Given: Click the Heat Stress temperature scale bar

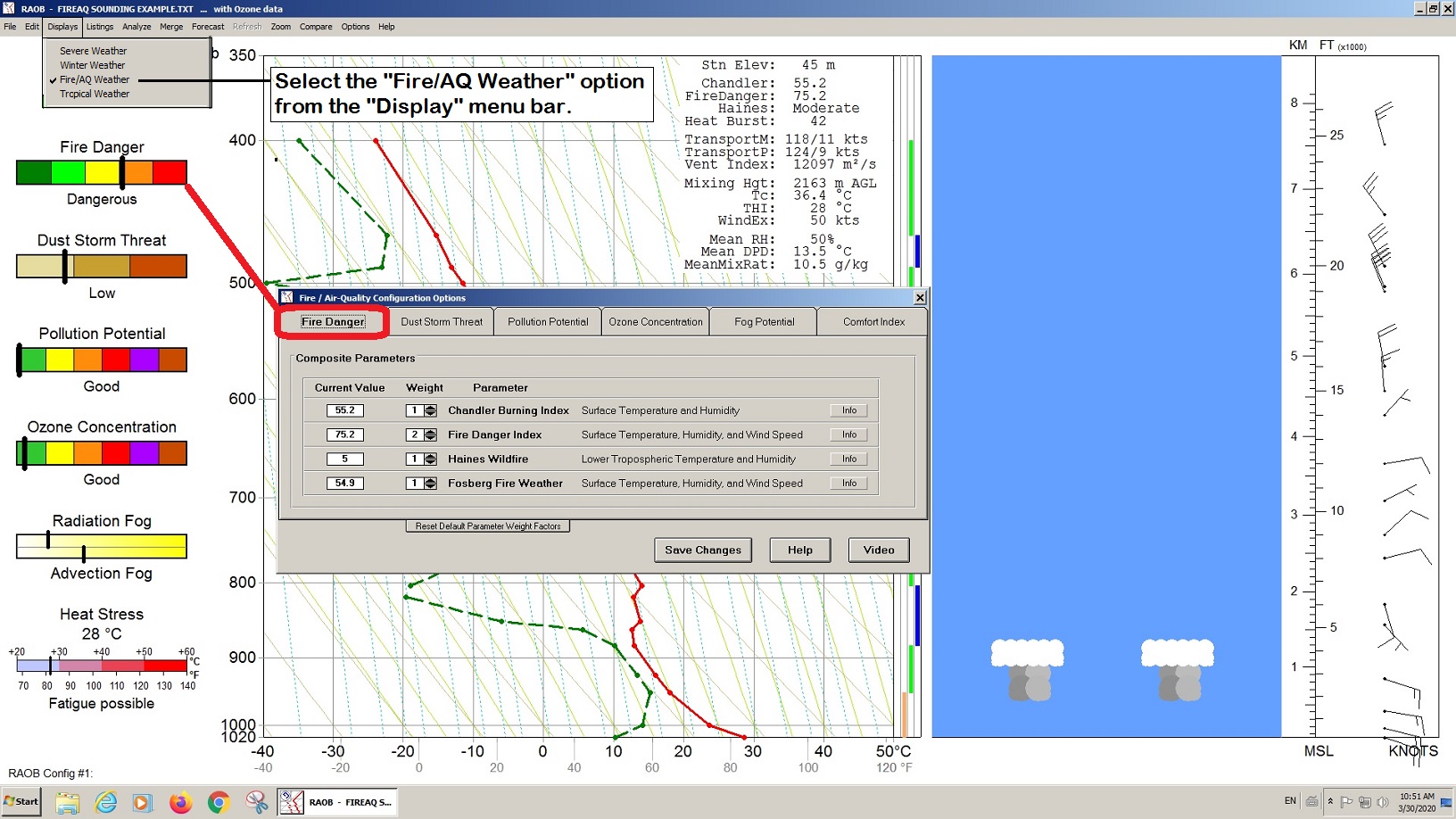Looking at the screenshot, I should (x=102, y=666).
